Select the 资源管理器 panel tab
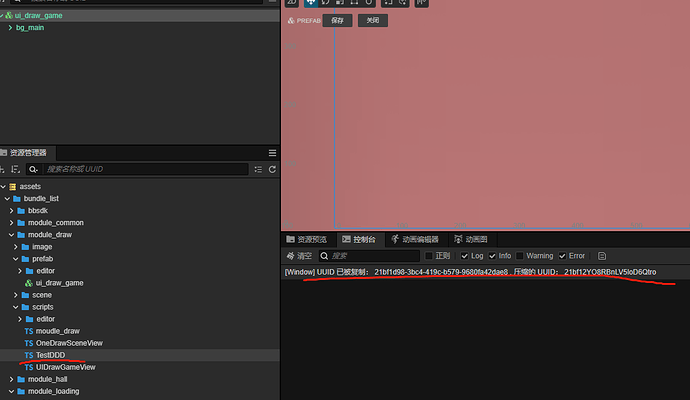Screen dimensions: 690x400 click(x=27, y=153)
